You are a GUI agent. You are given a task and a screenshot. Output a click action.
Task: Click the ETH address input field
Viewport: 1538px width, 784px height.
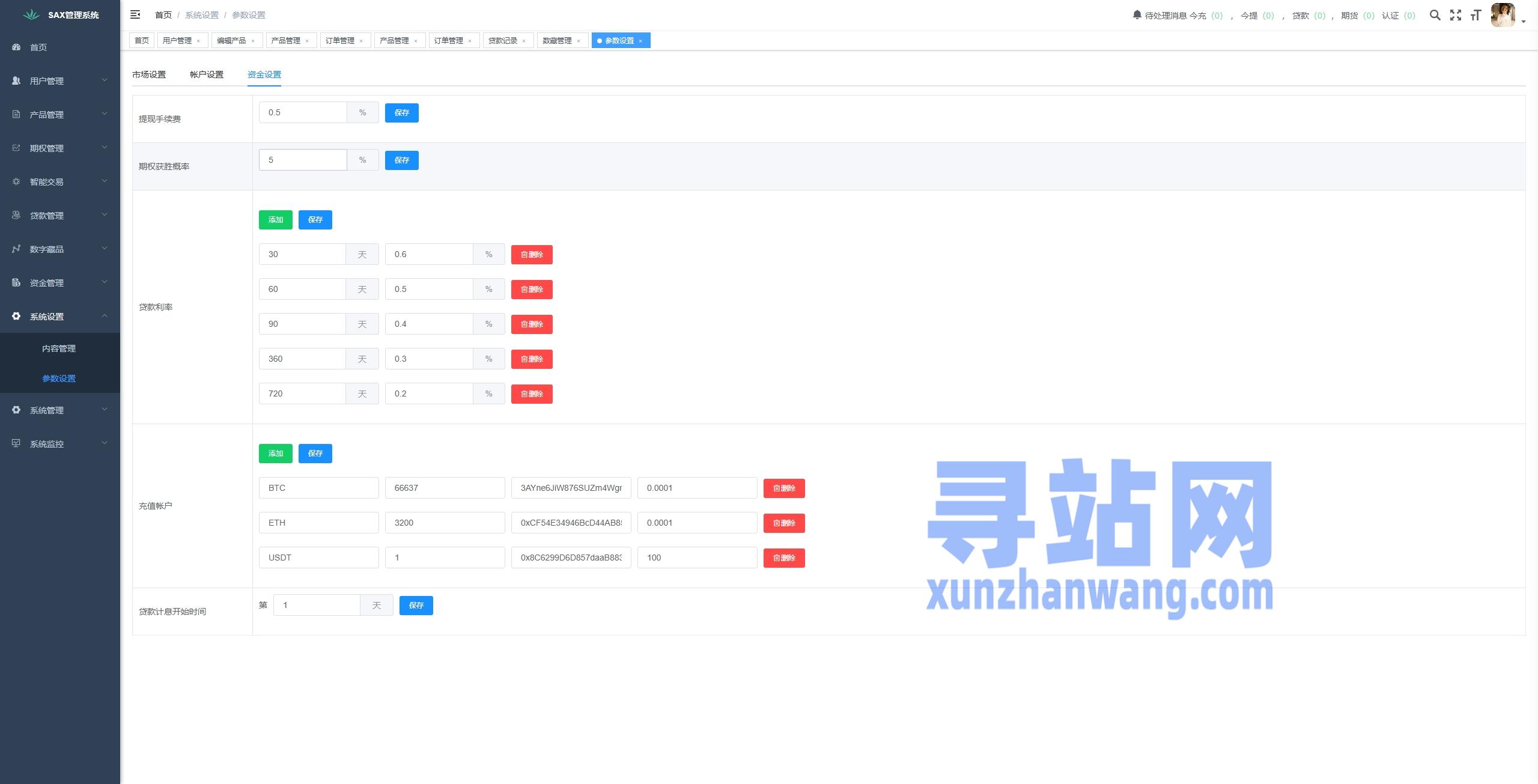point(571,523)
